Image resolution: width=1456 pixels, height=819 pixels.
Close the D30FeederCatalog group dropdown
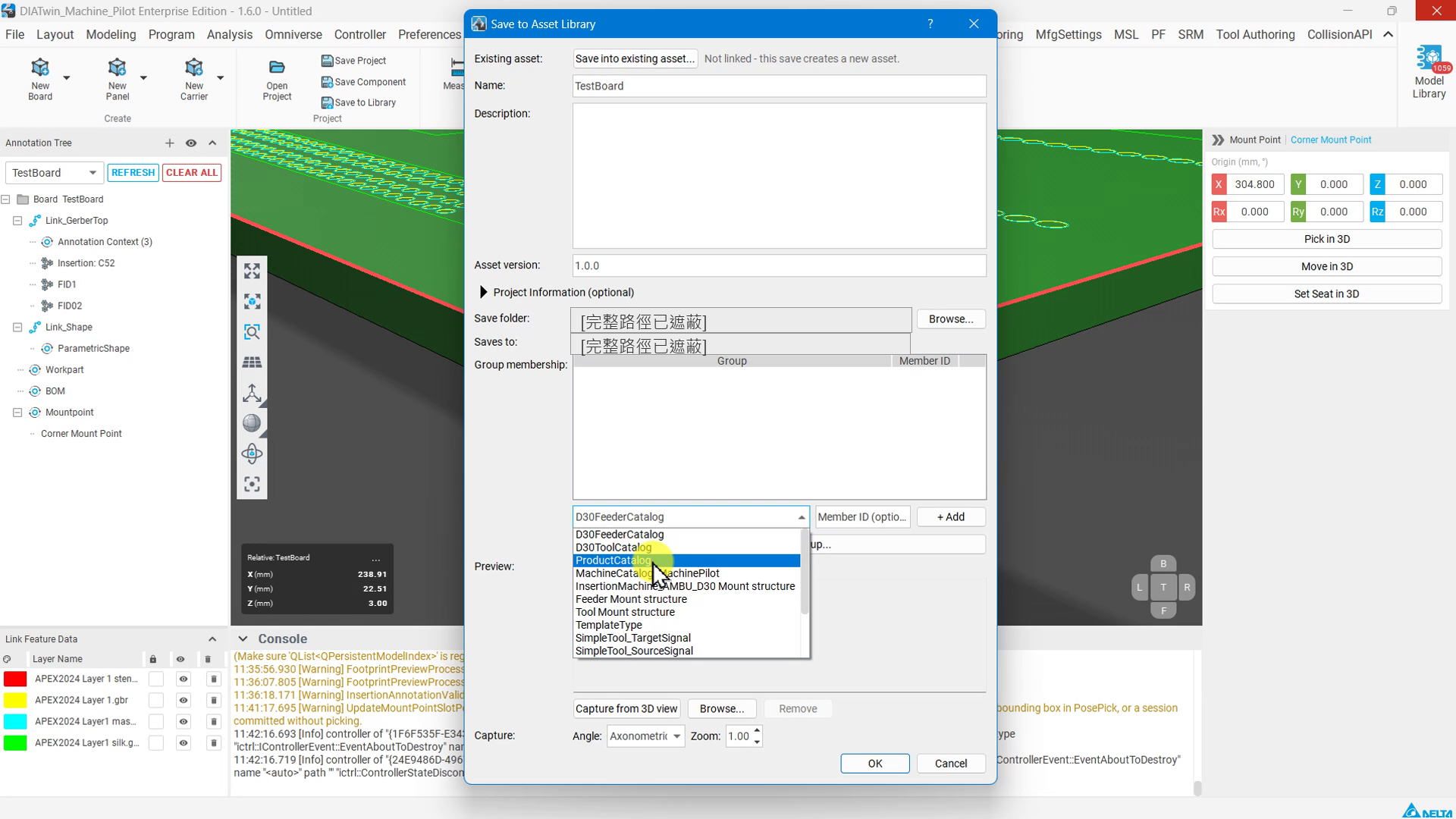pos(802,517)
